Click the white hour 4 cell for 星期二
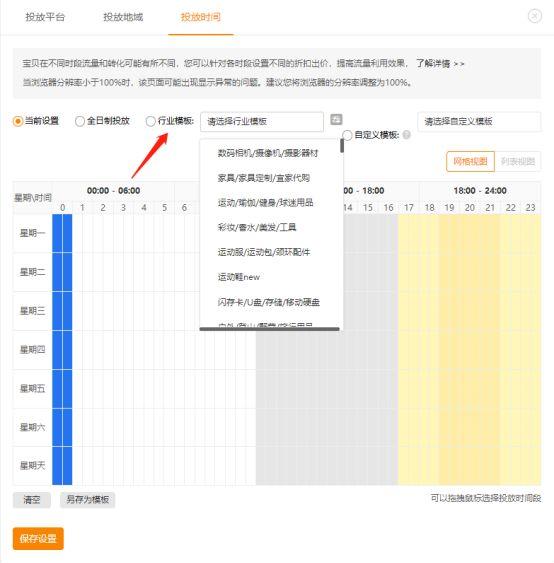The height and width of the screenshot is (563, 554). click(x=144, y=272)
